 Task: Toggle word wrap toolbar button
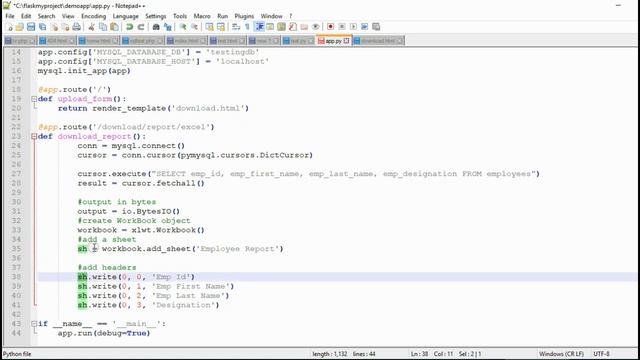(236, 27)
